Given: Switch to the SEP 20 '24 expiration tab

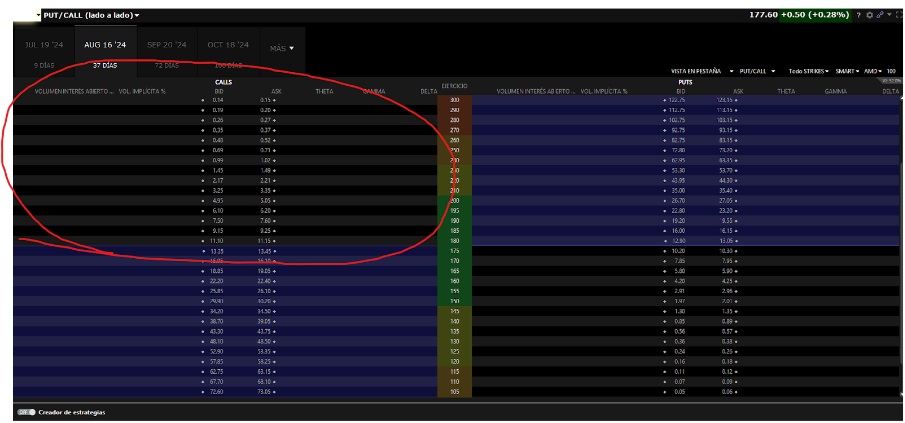Looking at the screenshot, I should 169,45.
